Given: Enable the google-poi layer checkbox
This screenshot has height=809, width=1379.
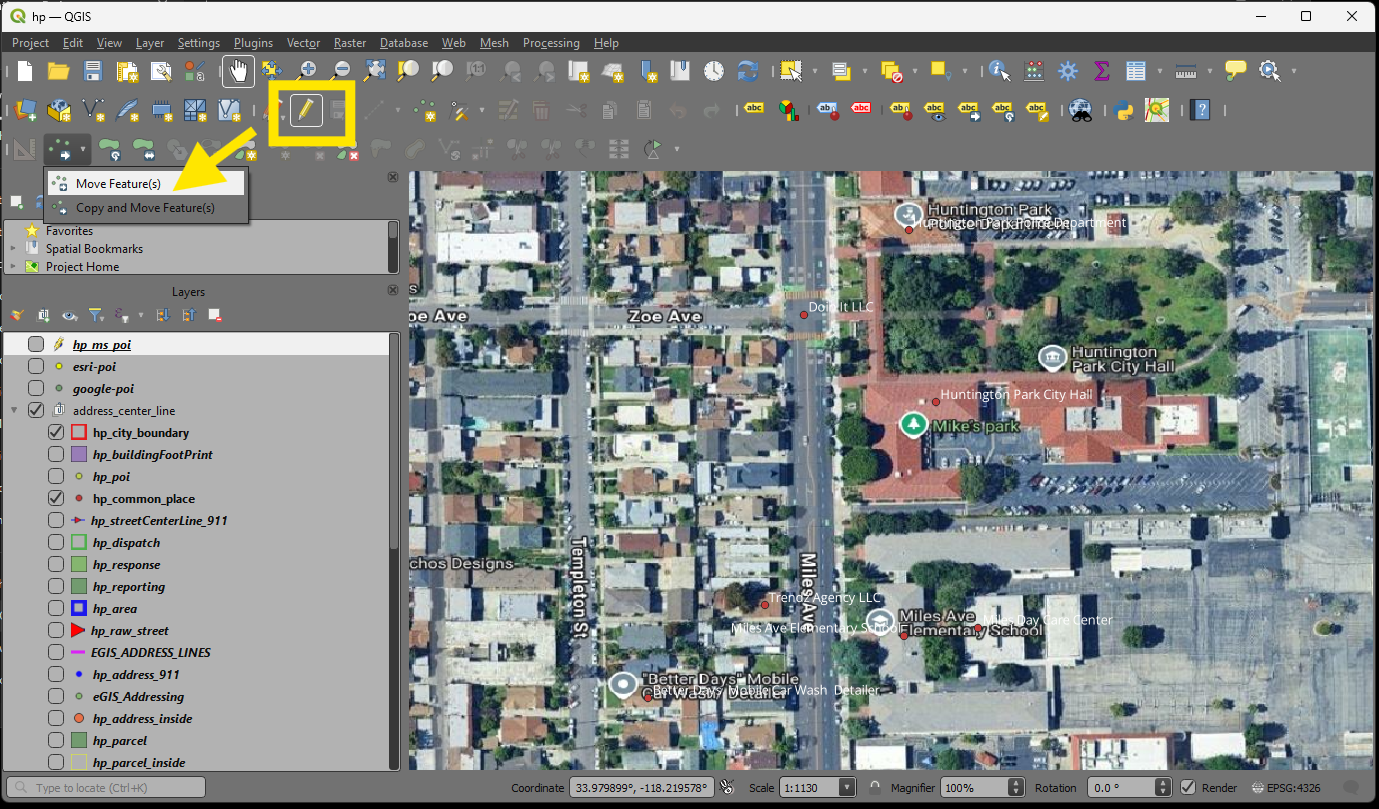Looking at the screenshot, I should [36, 388].
